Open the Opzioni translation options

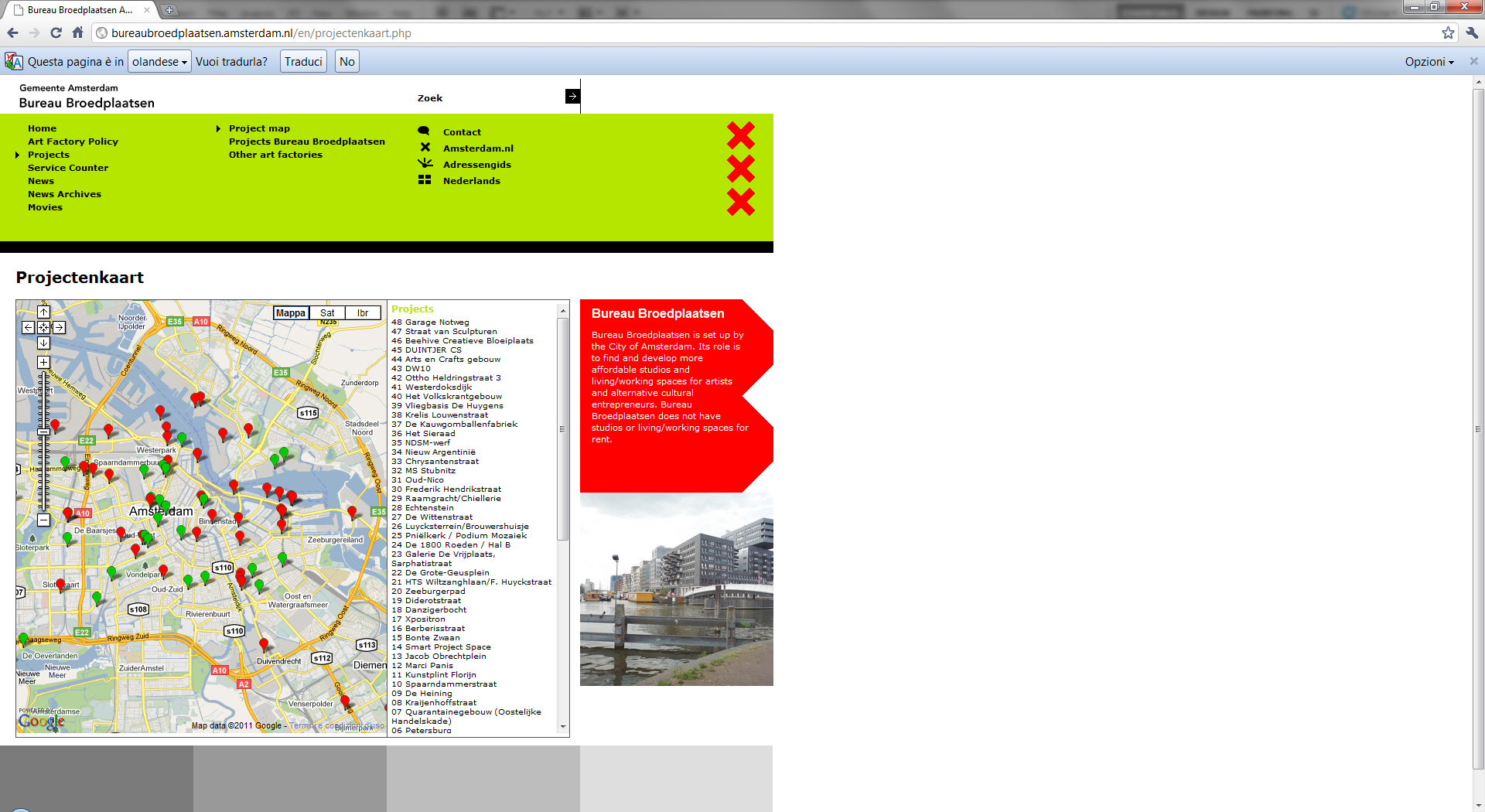point(1429,62)
